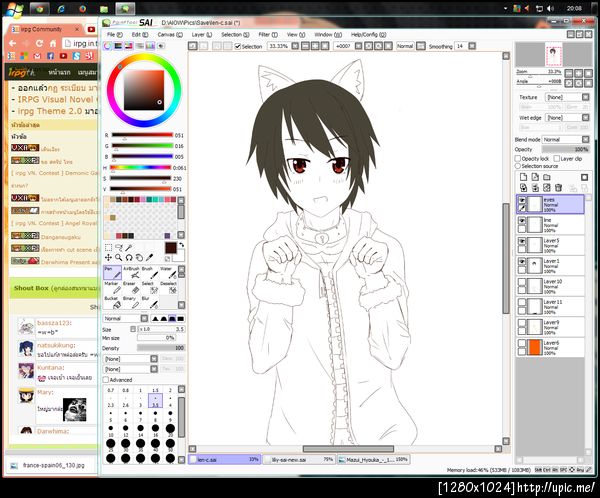Show Layer10 with its visibility box
Screen dimensions: 600x498
coord(522,282)
